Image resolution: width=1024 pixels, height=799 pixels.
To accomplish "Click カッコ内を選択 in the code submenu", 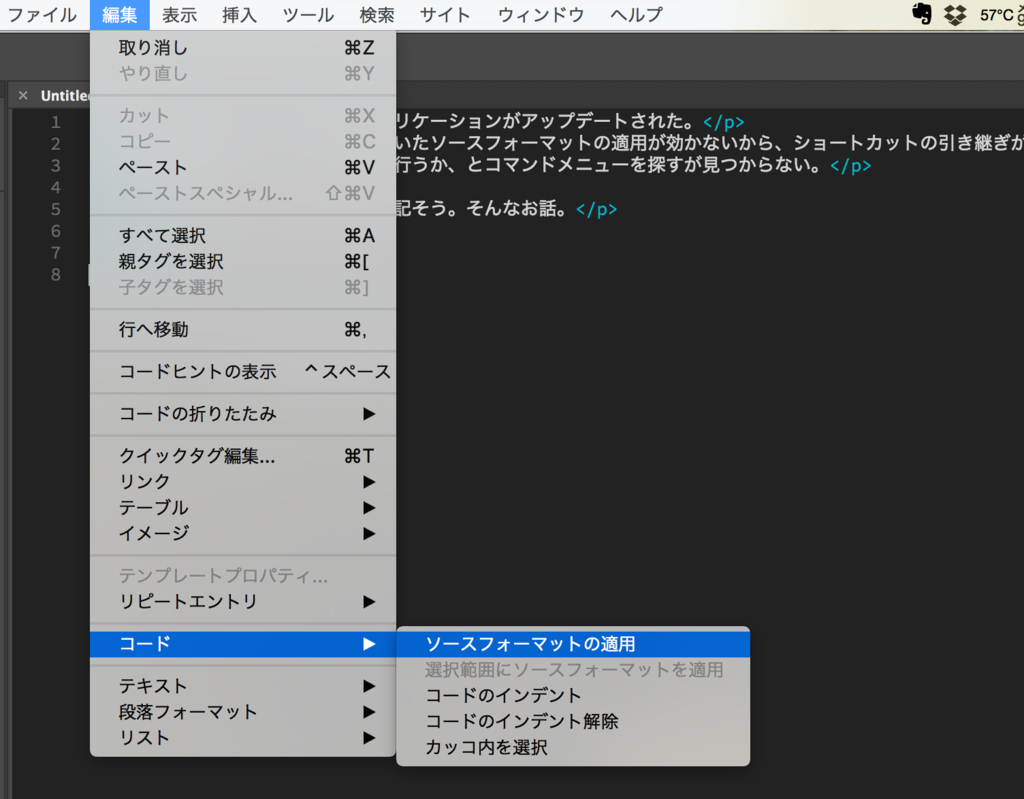I will pos(486,747).
